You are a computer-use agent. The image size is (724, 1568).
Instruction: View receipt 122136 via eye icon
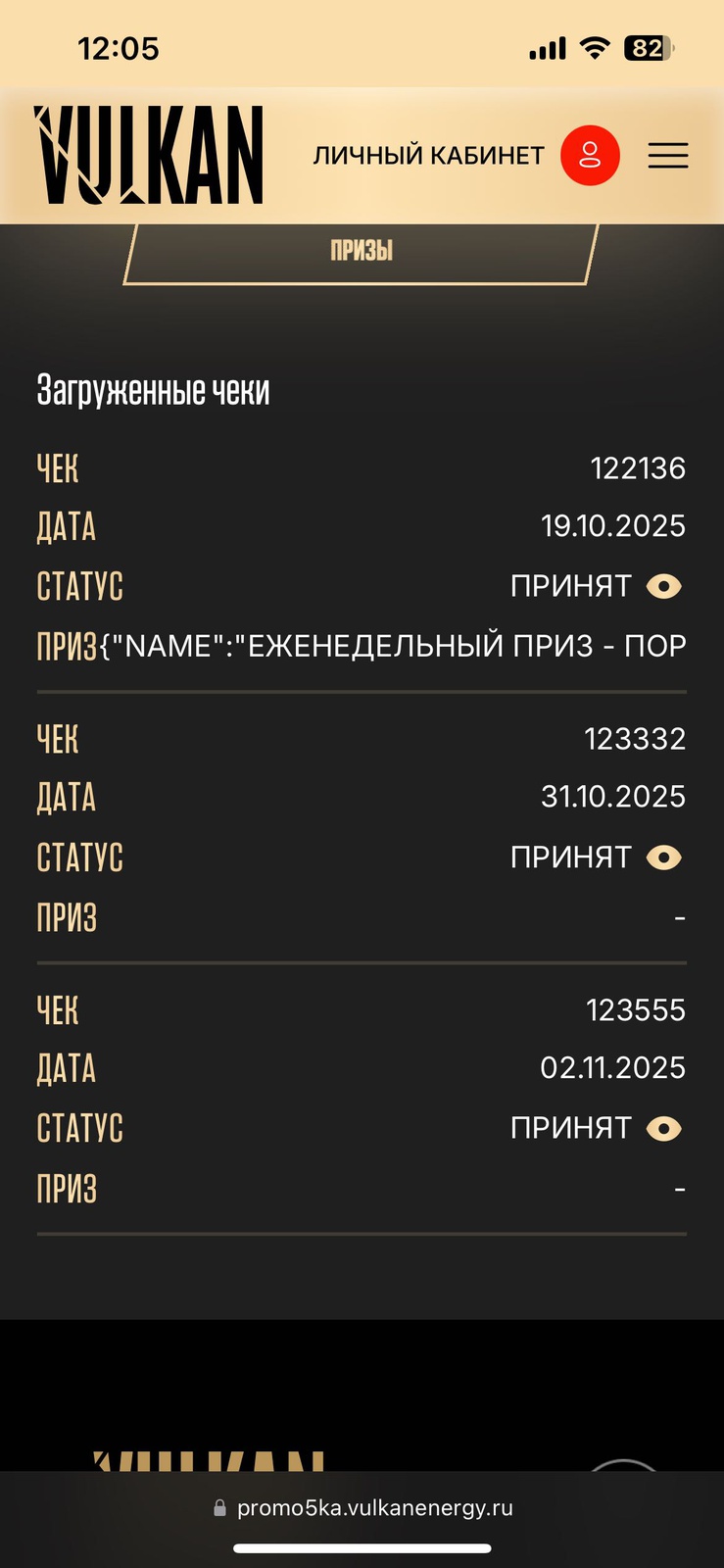click(664, 586)
